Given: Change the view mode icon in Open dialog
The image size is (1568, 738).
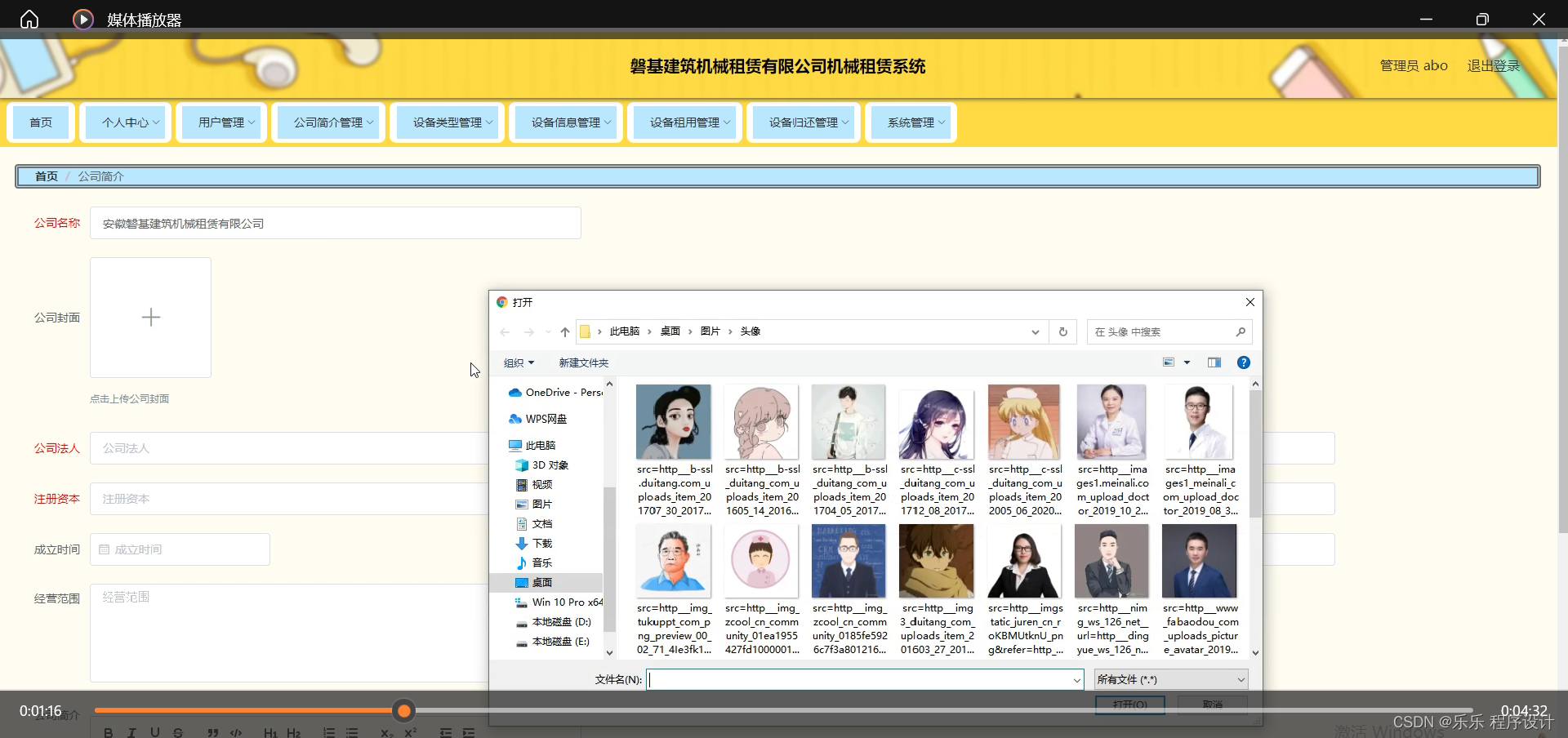Looking at the screenshot, I should [1169, 362].
